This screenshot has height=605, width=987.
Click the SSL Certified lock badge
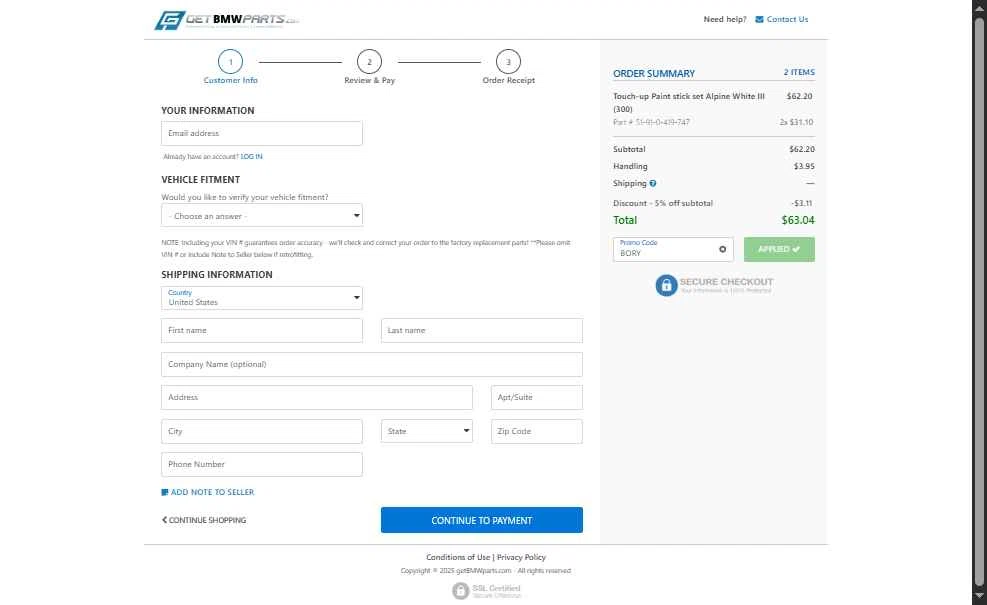click(x=460, y=591)
